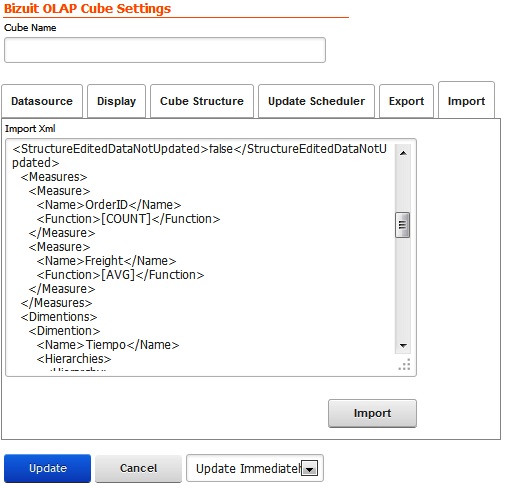Click the [AVG] Function line in Xml
509x488 pixels.
pyautogui.click(x=120, y=275)
